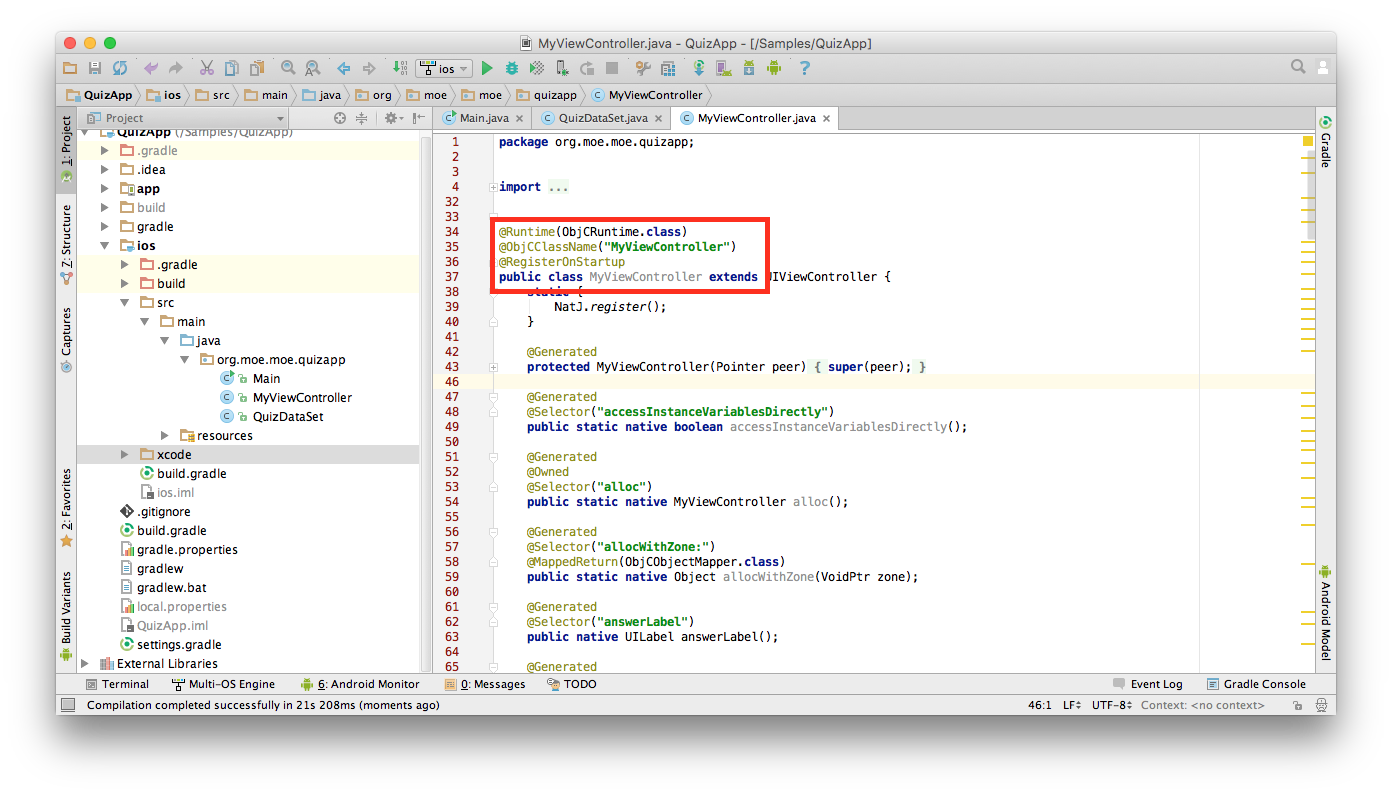Screen dimensions: 1392x795
Task: Click the Android Device Monitor icon
Action: (x=774, y=68)
